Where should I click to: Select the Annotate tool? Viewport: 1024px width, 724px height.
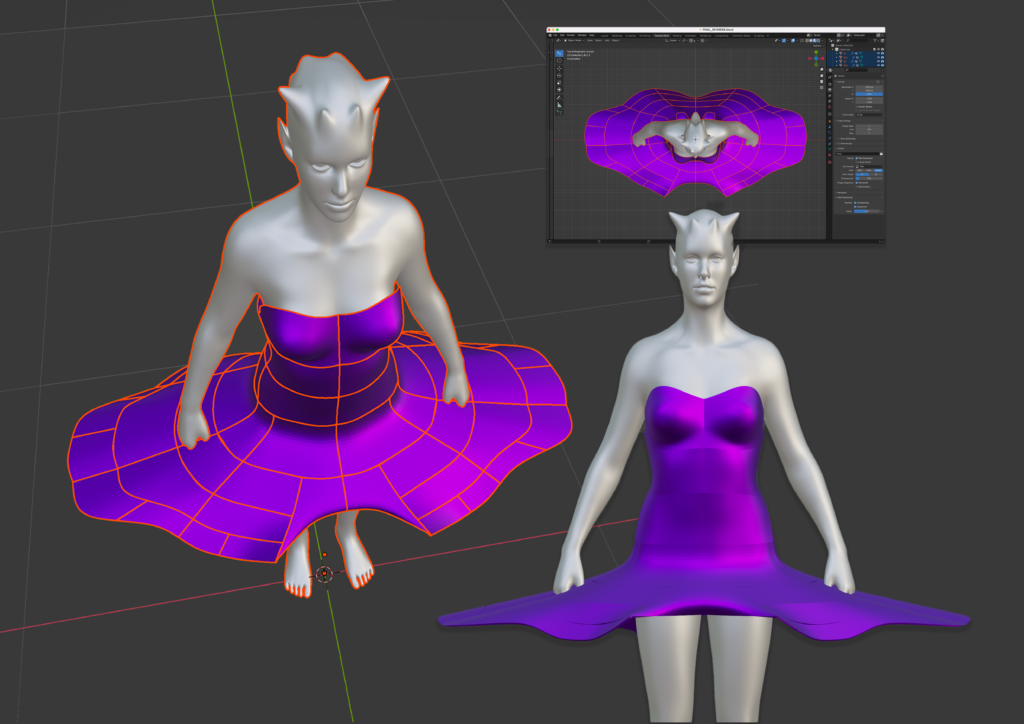point(559,96)
